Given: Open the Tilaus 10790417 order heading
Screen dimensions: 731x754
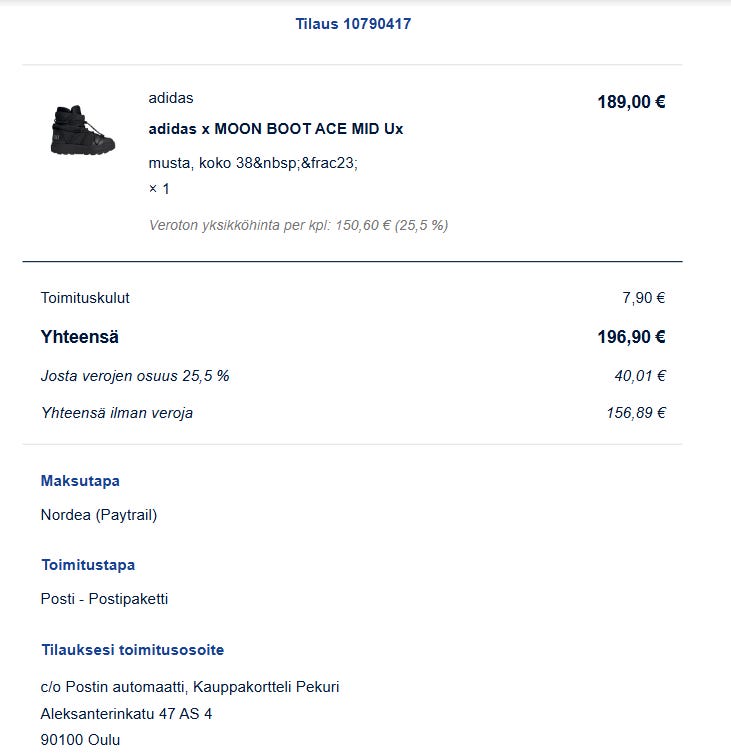Looking at the screenshot, I should 353,24.
